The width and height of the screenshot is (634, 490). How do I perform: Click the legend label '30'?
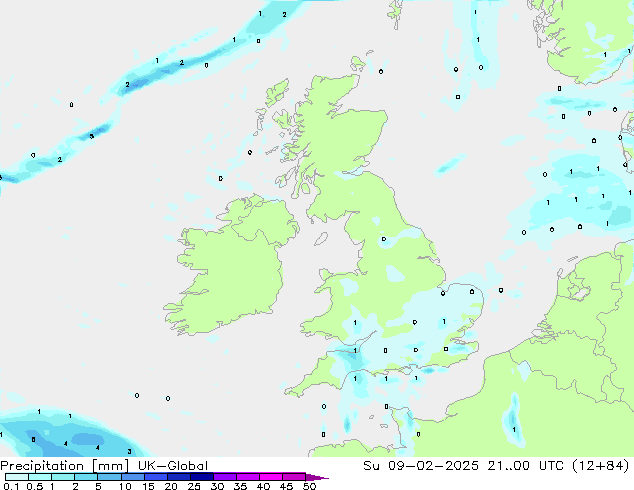(x=217, y=486)
